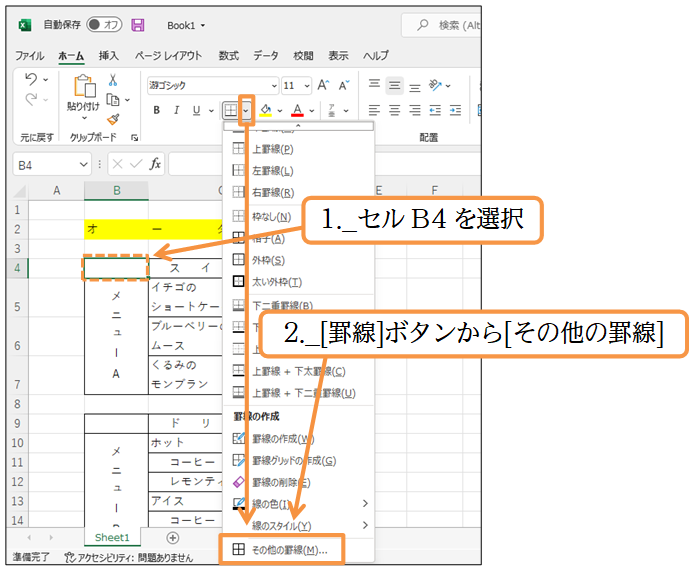Open the ヘルプ tab
The width and height of the screenshot is (689, 569).
click(376, 56)
